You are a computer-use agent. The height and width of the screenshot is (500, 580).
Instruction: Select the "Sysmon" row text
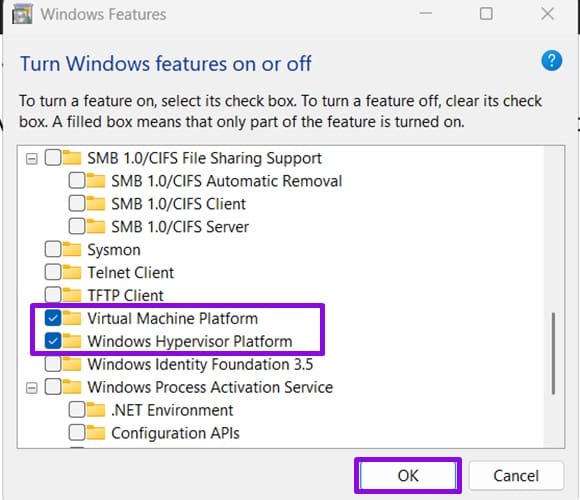pyautogui.click(x=114, y=250)
